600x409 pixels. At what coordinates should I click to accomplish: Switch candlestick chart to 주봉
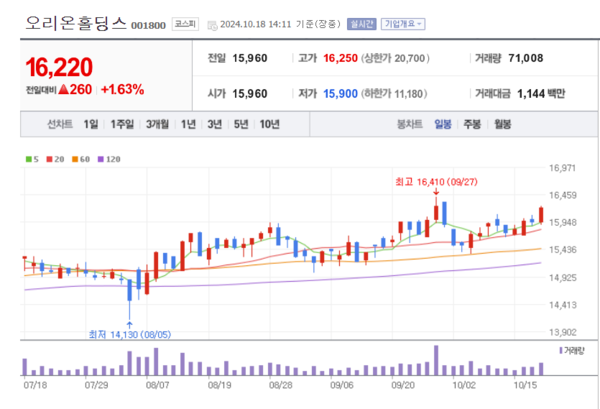pos(471,125)
